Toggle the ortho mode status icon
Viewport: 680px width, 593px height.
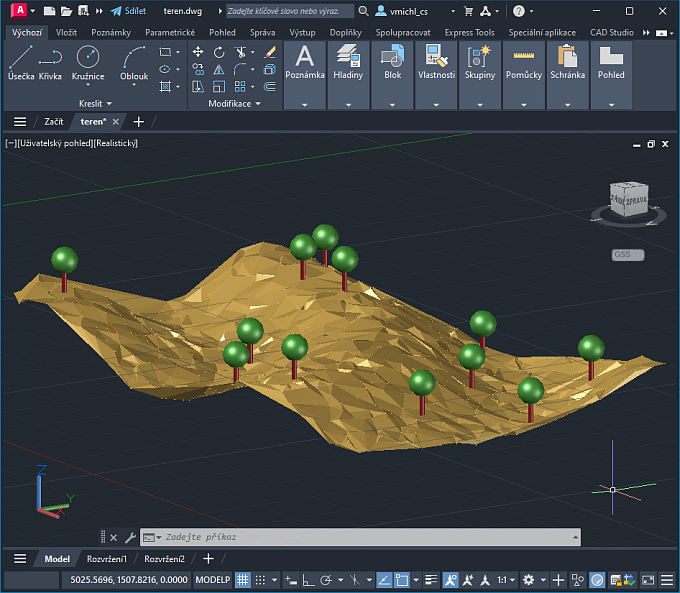coord(307,580)
